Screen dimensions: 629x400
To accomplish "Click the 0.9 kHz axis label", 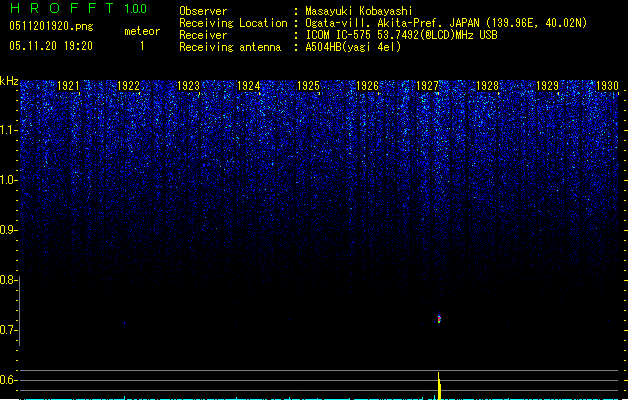I will pyautogui.click(x=8, y=230).
